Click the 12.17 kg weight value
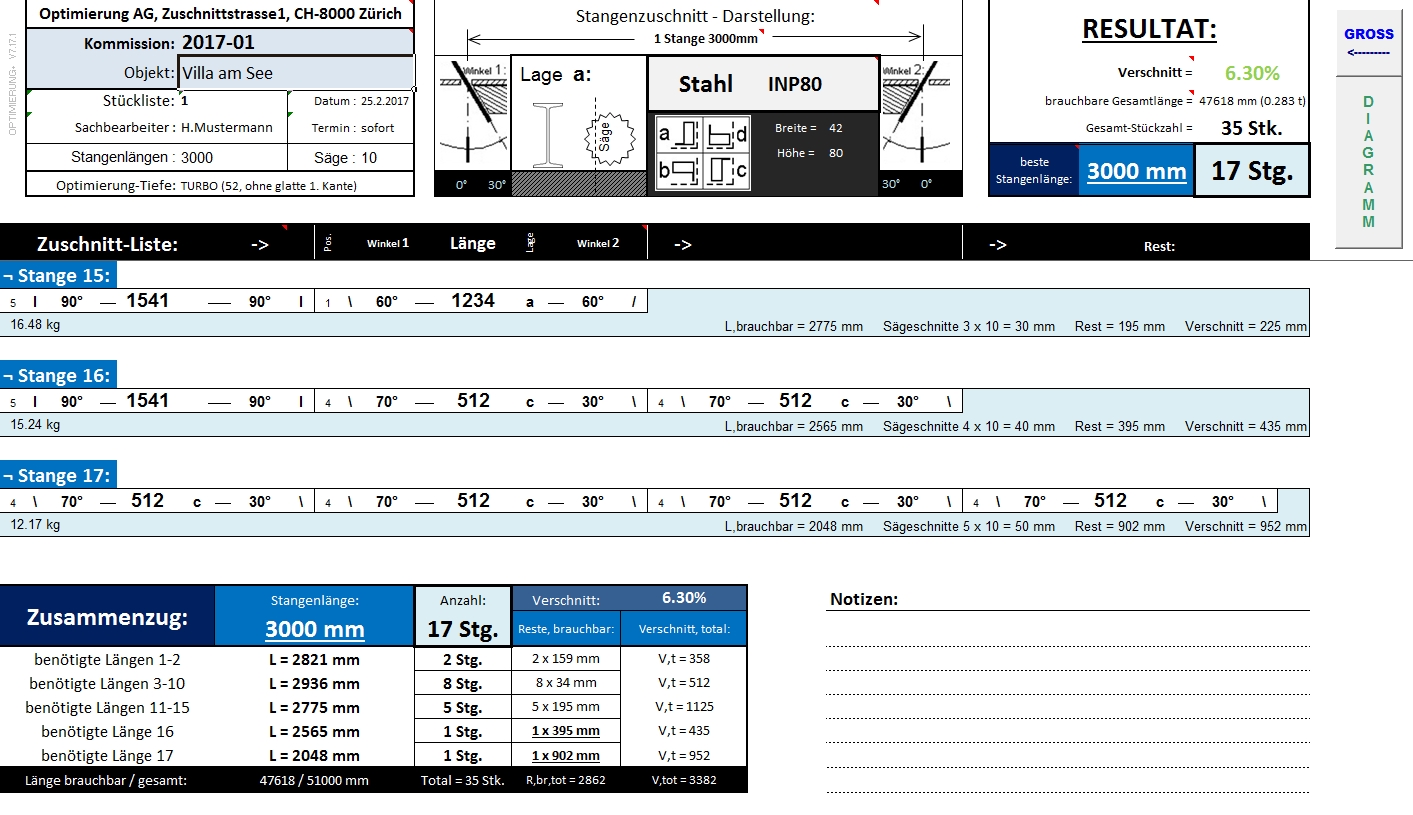This screenshot has height=815, width=1413. click(x=35, y=525)
